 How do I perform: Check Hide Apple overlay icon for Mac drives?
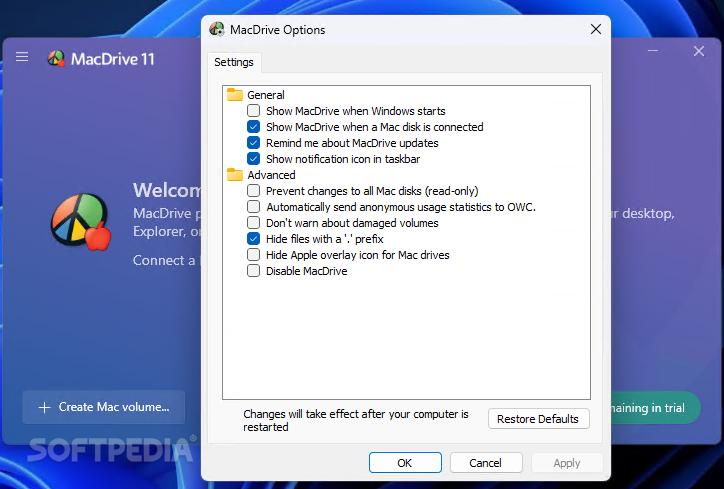pos(253,255)
